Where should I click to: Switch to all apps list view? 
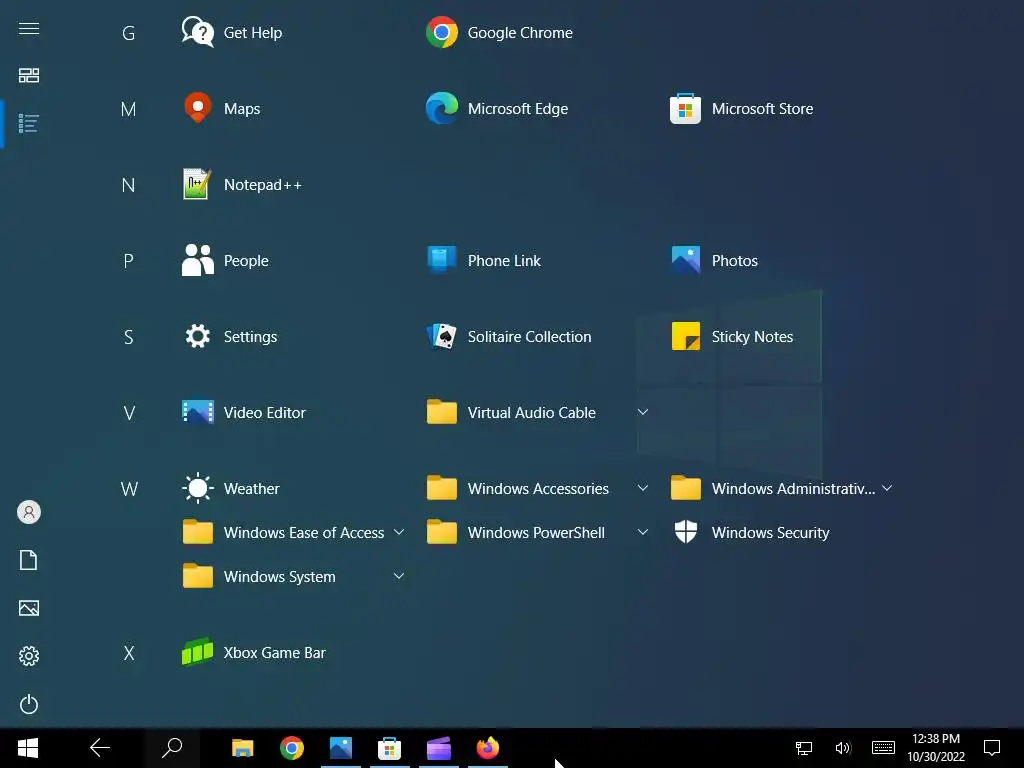click(29, 123)
